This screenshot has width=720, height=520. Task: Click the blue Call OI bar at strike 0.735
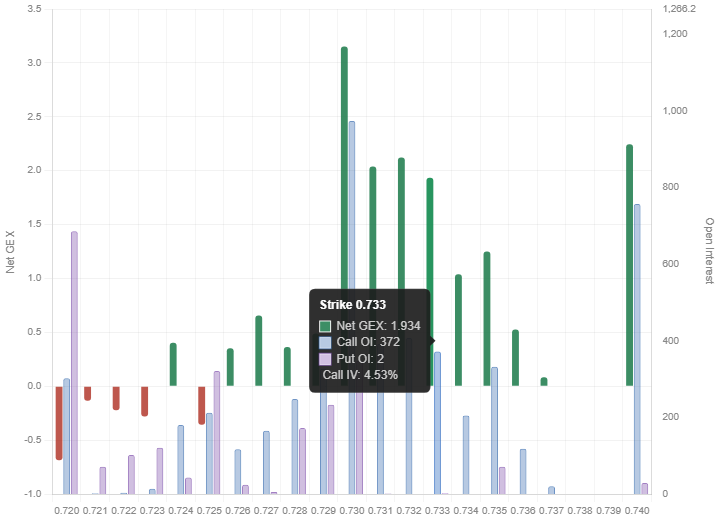(x=495, y=431)
